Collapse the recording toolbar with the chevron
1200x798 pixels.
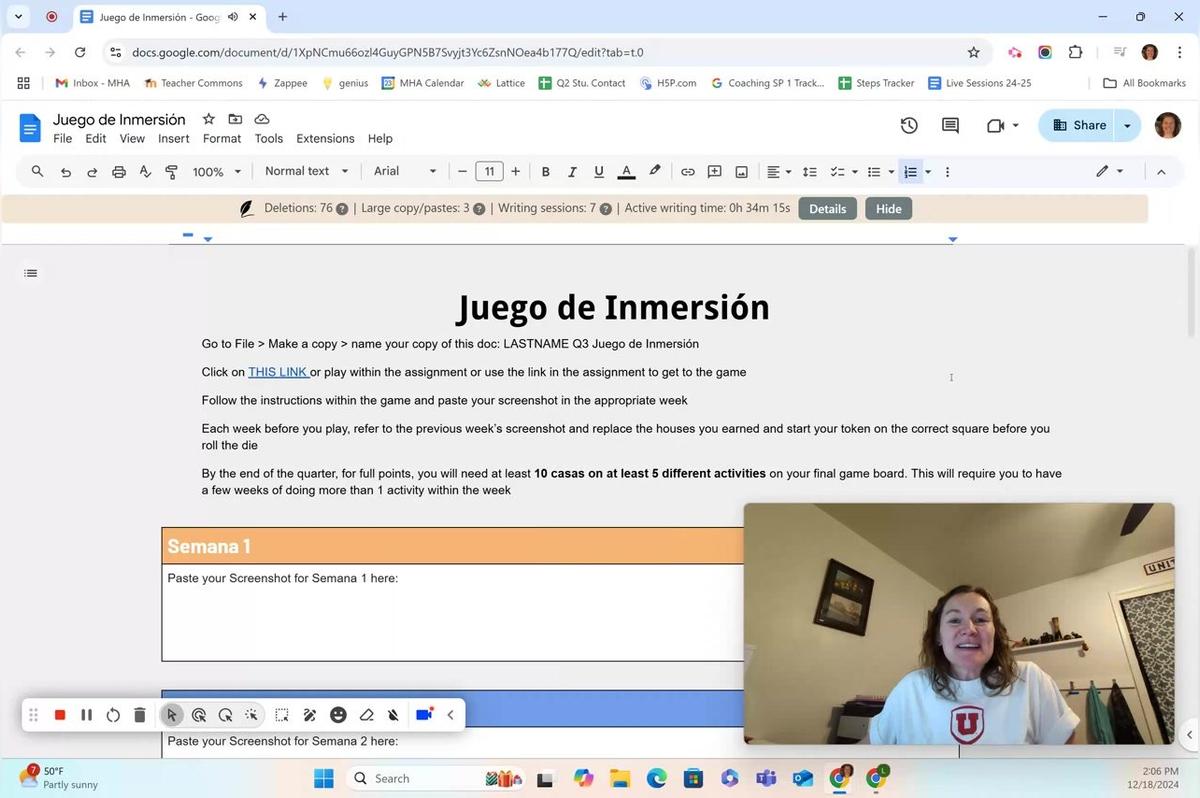449,714
